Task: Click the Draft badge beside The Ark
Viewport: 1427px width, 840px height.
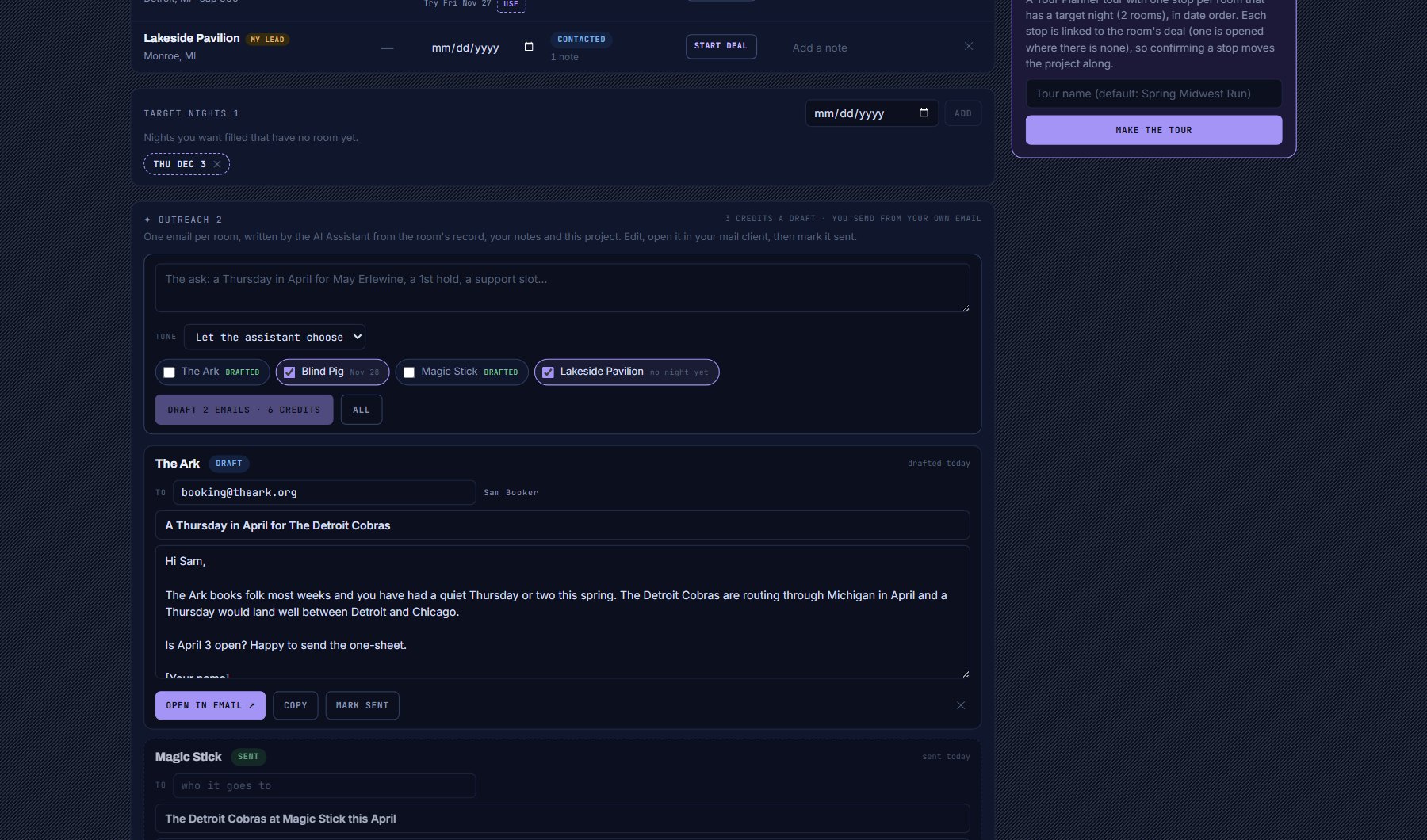Action: click(x=229, y=464)
